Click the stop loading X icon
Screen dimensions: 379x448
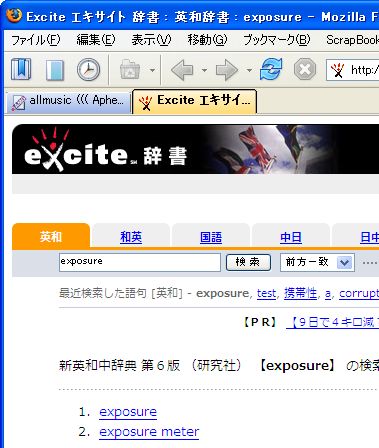click(x=305, y=69)
